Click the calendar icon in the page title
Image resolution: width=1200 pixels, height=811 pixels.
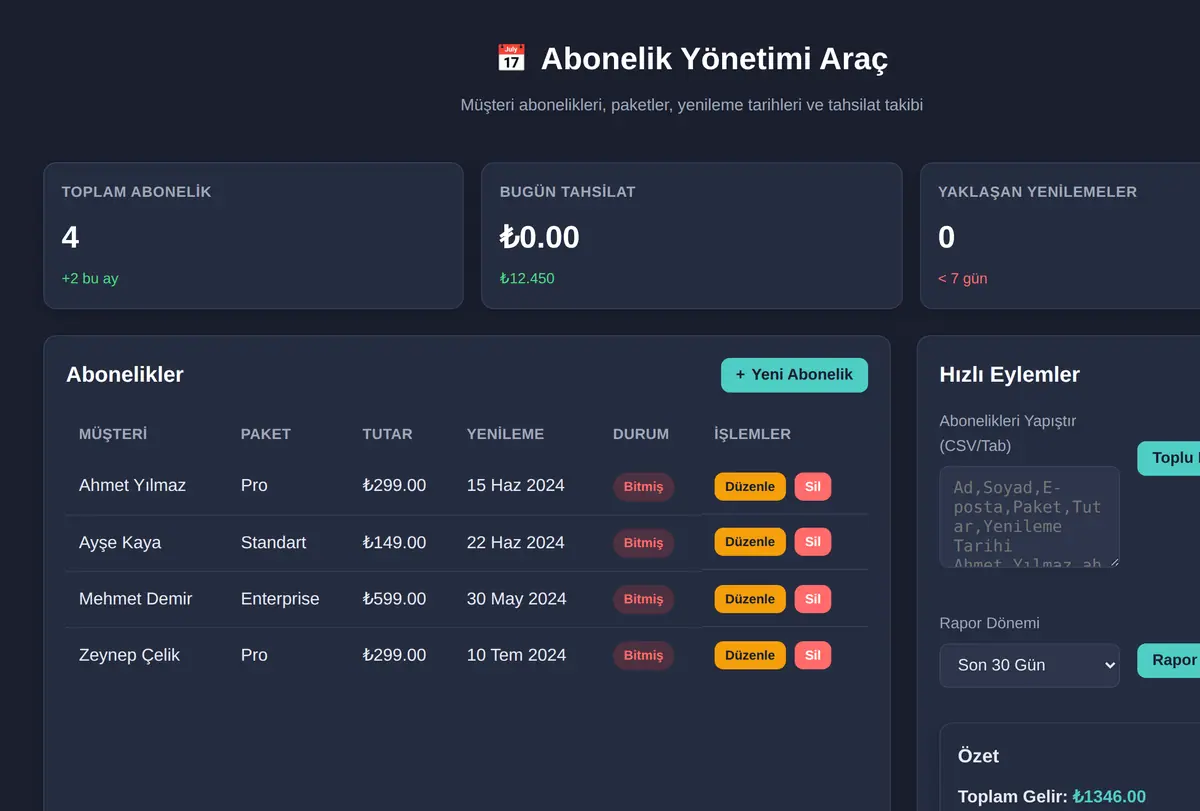pos(511,58)
